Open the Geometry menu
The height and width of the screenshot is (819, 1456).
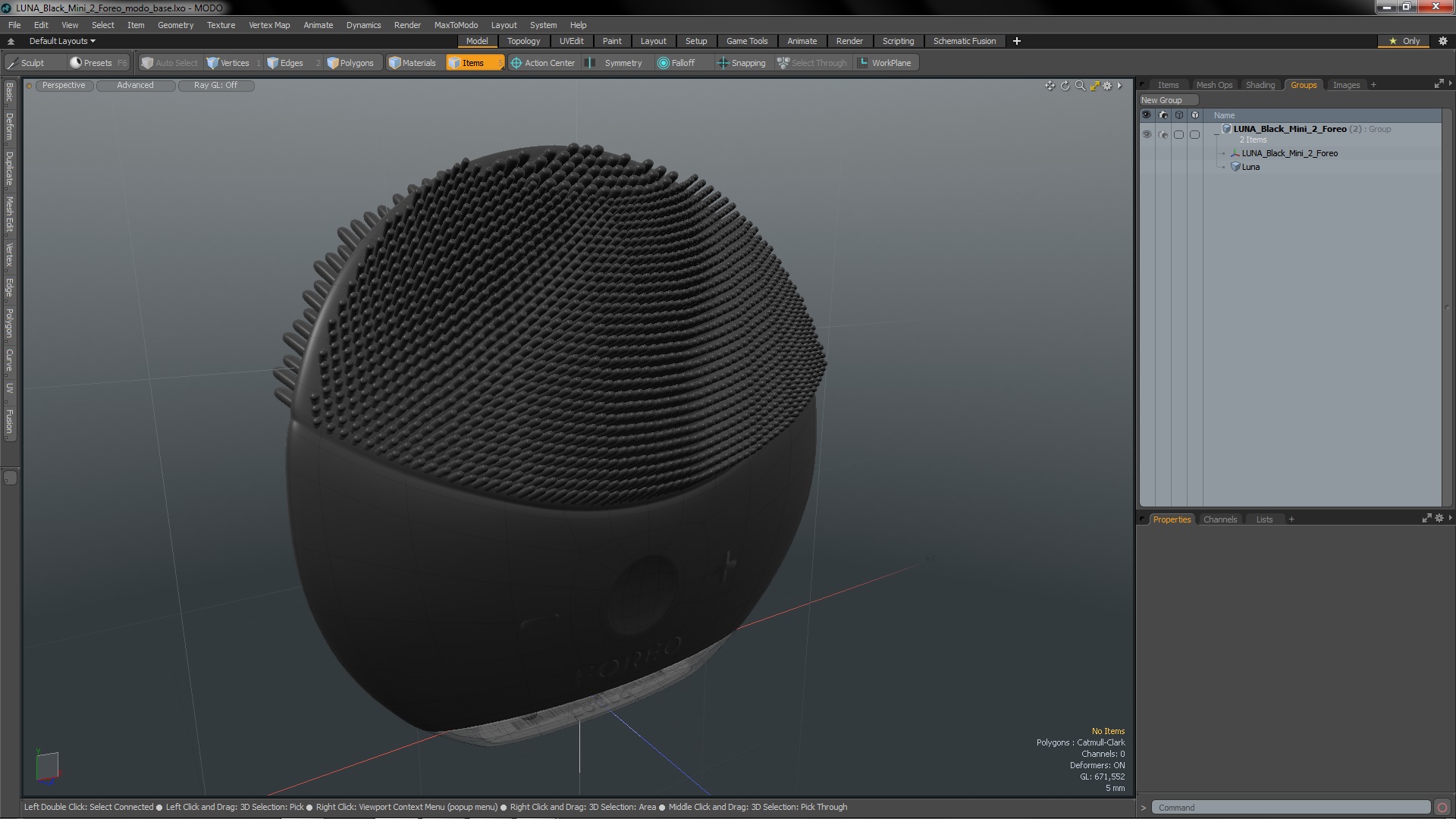[x=175, y=25]
